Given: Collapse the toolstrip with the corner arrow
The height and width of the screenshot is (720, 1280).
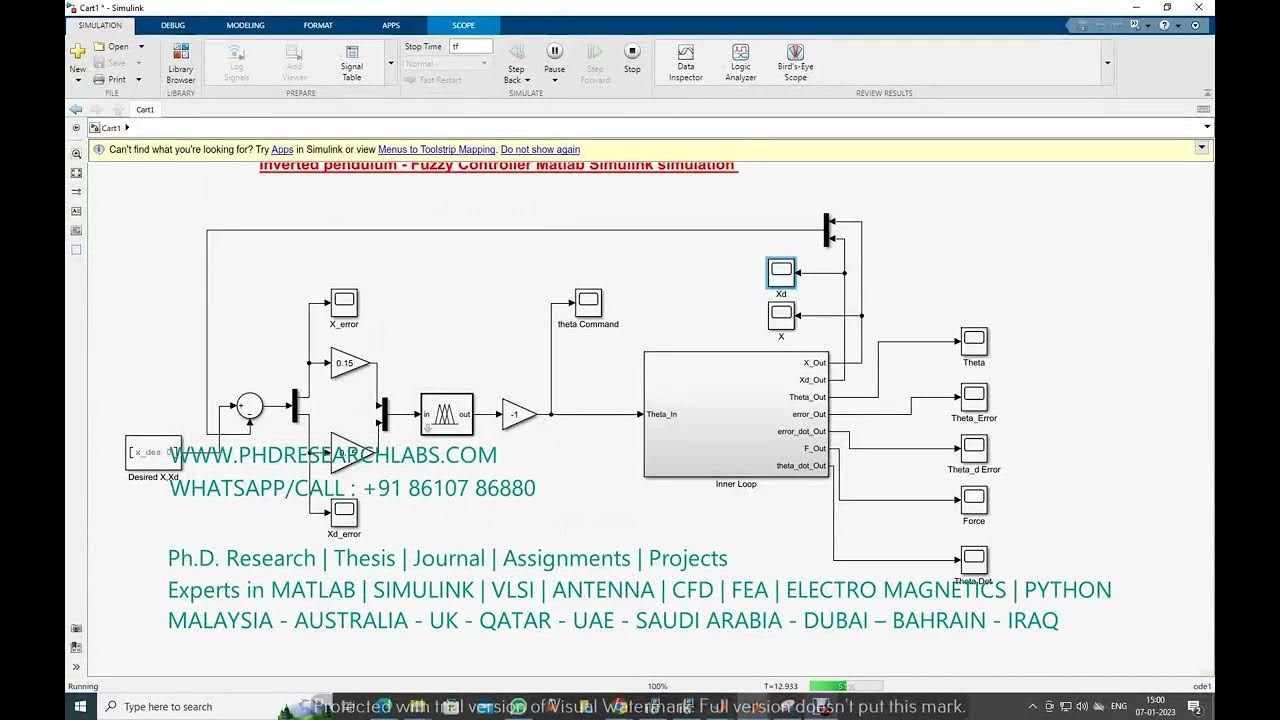Looking at the screenshot, I should 1207,93.
